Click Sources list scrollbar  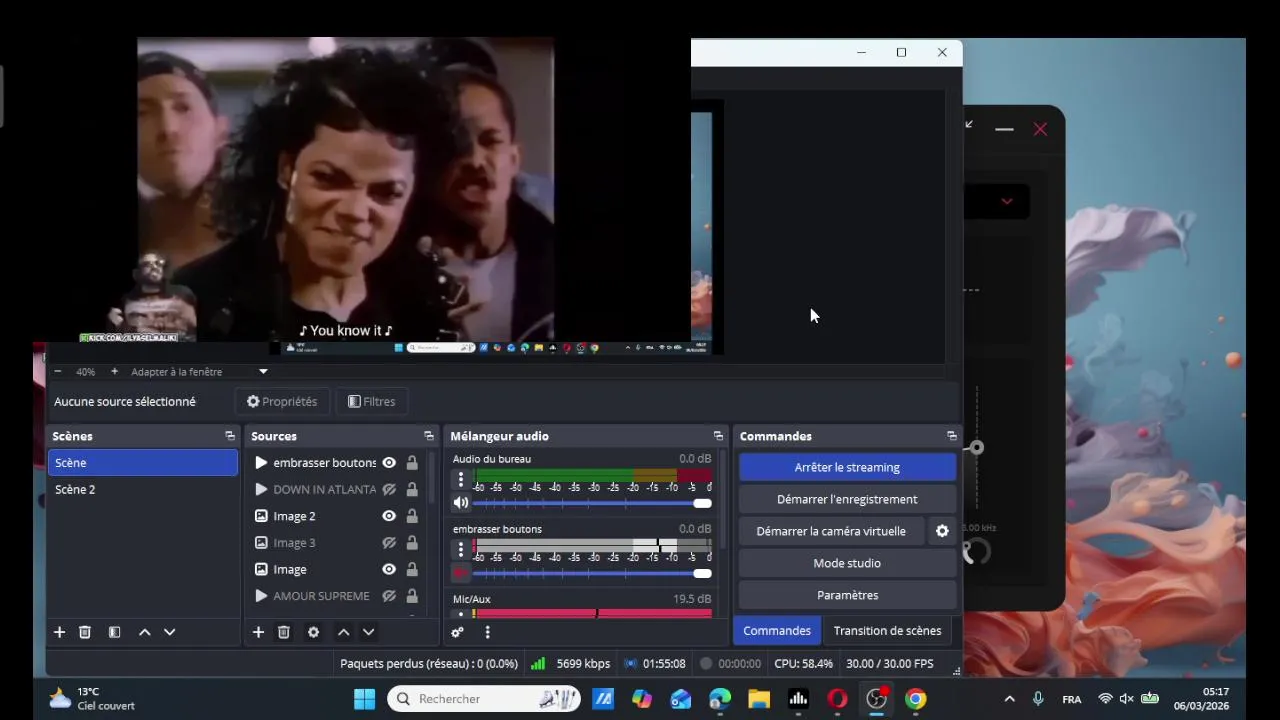point(433,478)
